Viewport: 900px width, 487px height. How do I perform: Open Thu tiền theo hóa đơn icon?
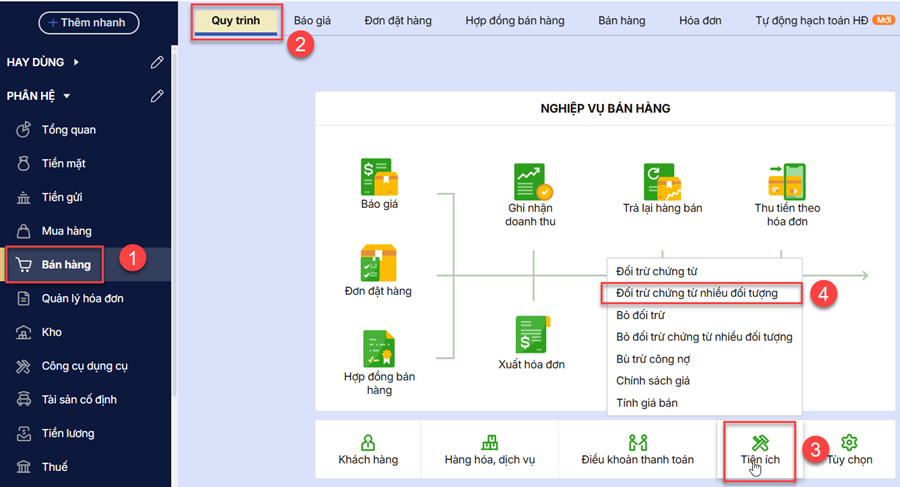[x=787, y=182]
